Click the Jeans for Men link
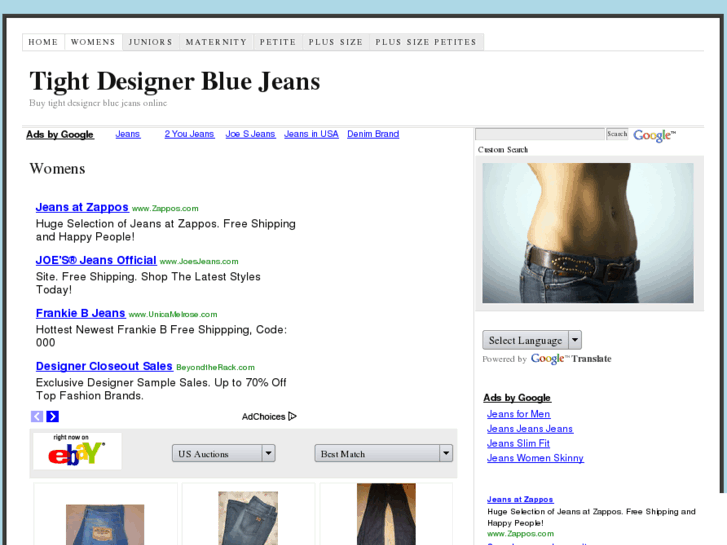 point(518,414)
